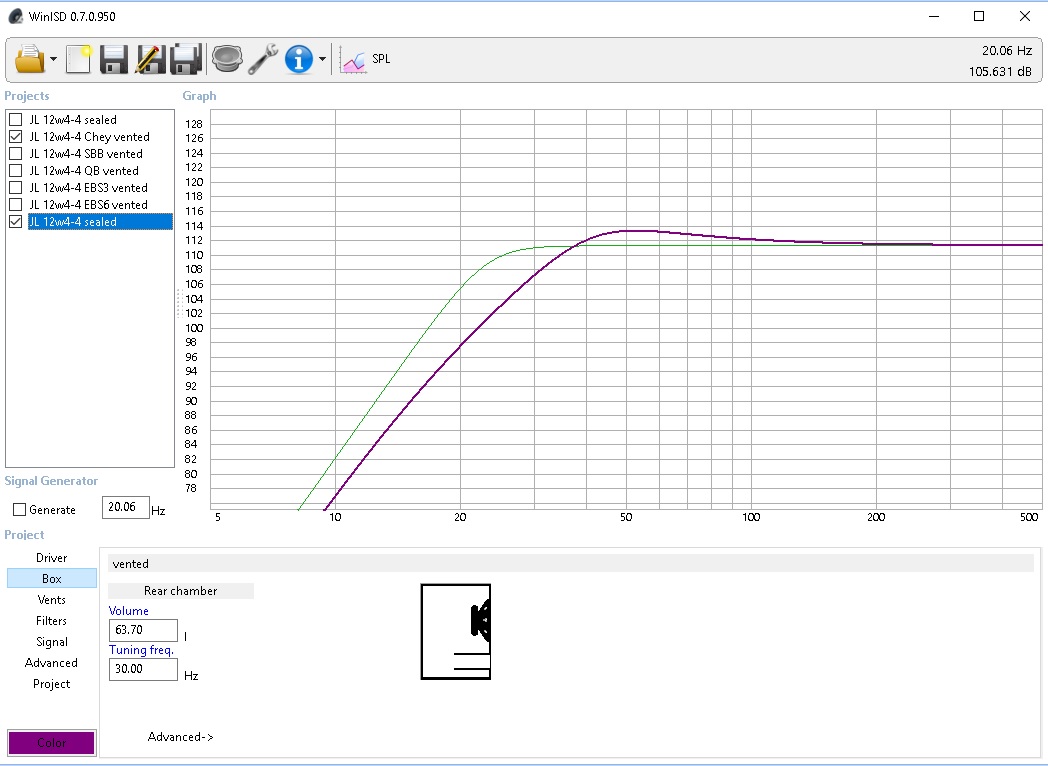Click the save-as floppy with pencil icon
The width and height of the screenshot is (1048, 766).
click(150, 59)
